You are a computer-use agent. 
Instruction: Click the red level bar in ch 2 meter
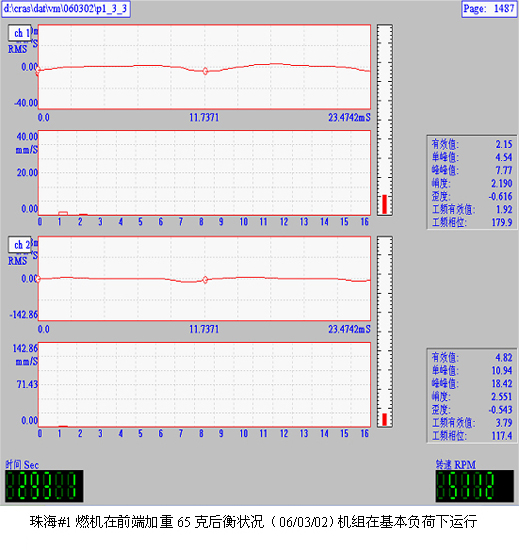tap(384, 419)
